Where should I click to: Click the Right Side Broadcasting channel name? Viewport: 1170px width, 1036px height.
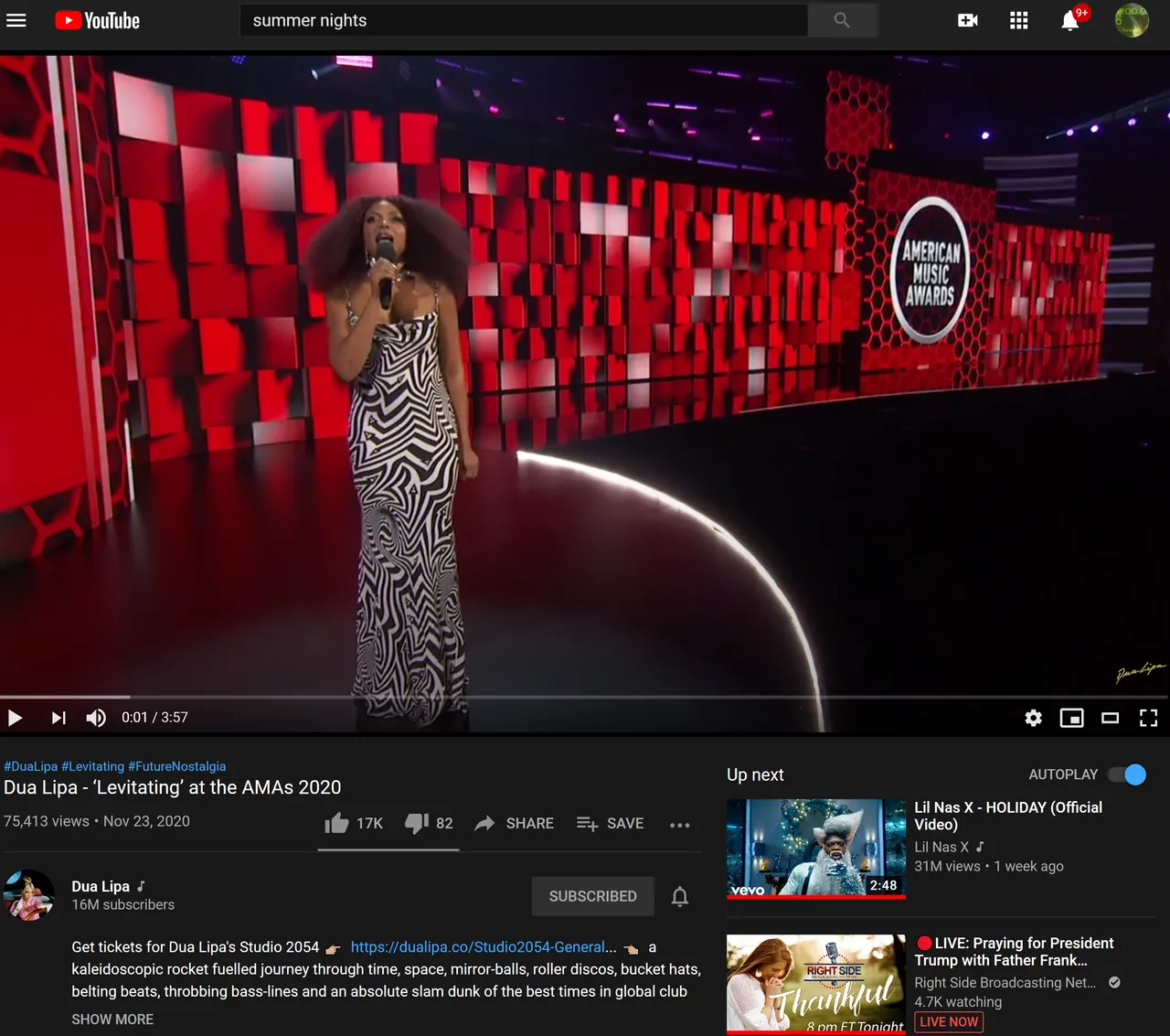(1005, 982)
